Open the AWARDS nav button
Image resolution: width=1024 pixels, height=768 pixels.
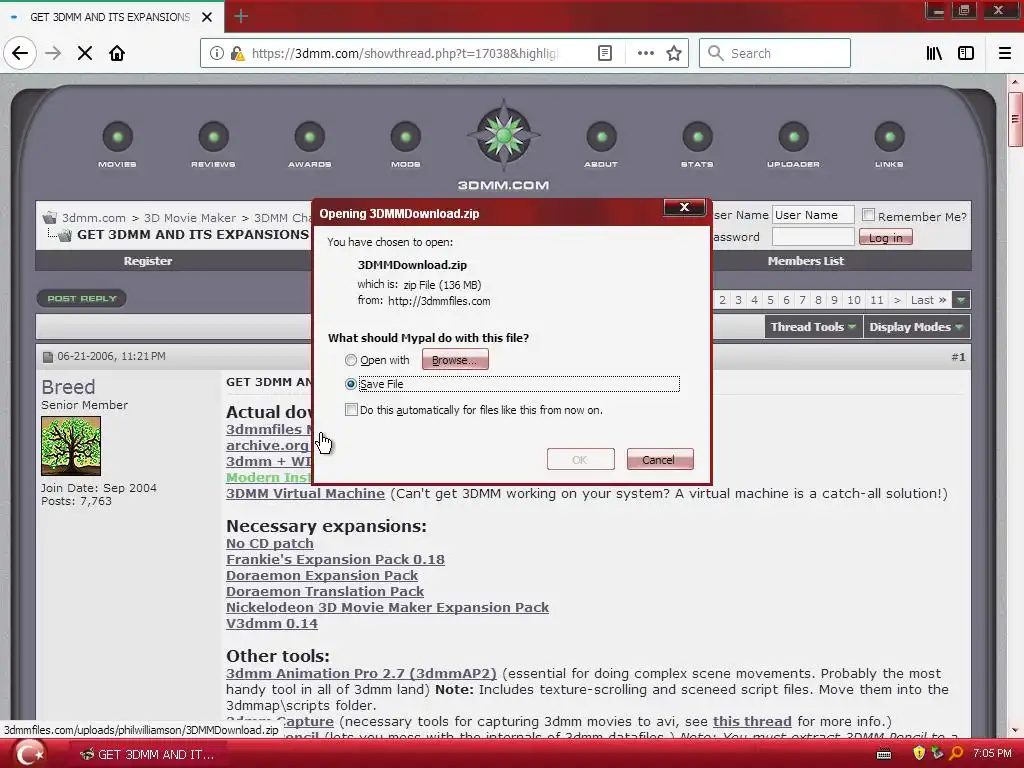(310, 145)
